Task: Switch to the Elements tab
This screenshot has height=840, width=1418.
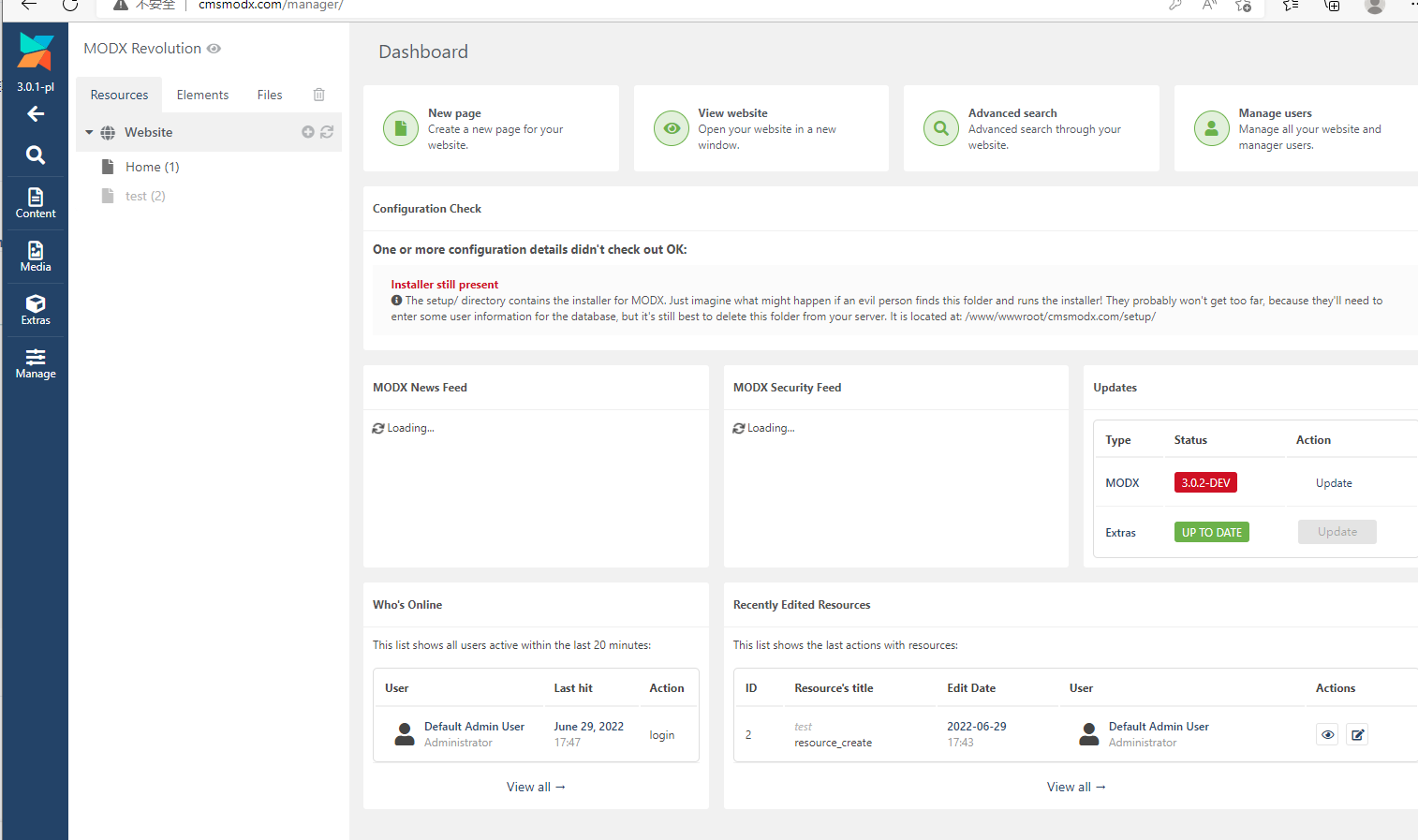Action: click(x=202, y=95)
